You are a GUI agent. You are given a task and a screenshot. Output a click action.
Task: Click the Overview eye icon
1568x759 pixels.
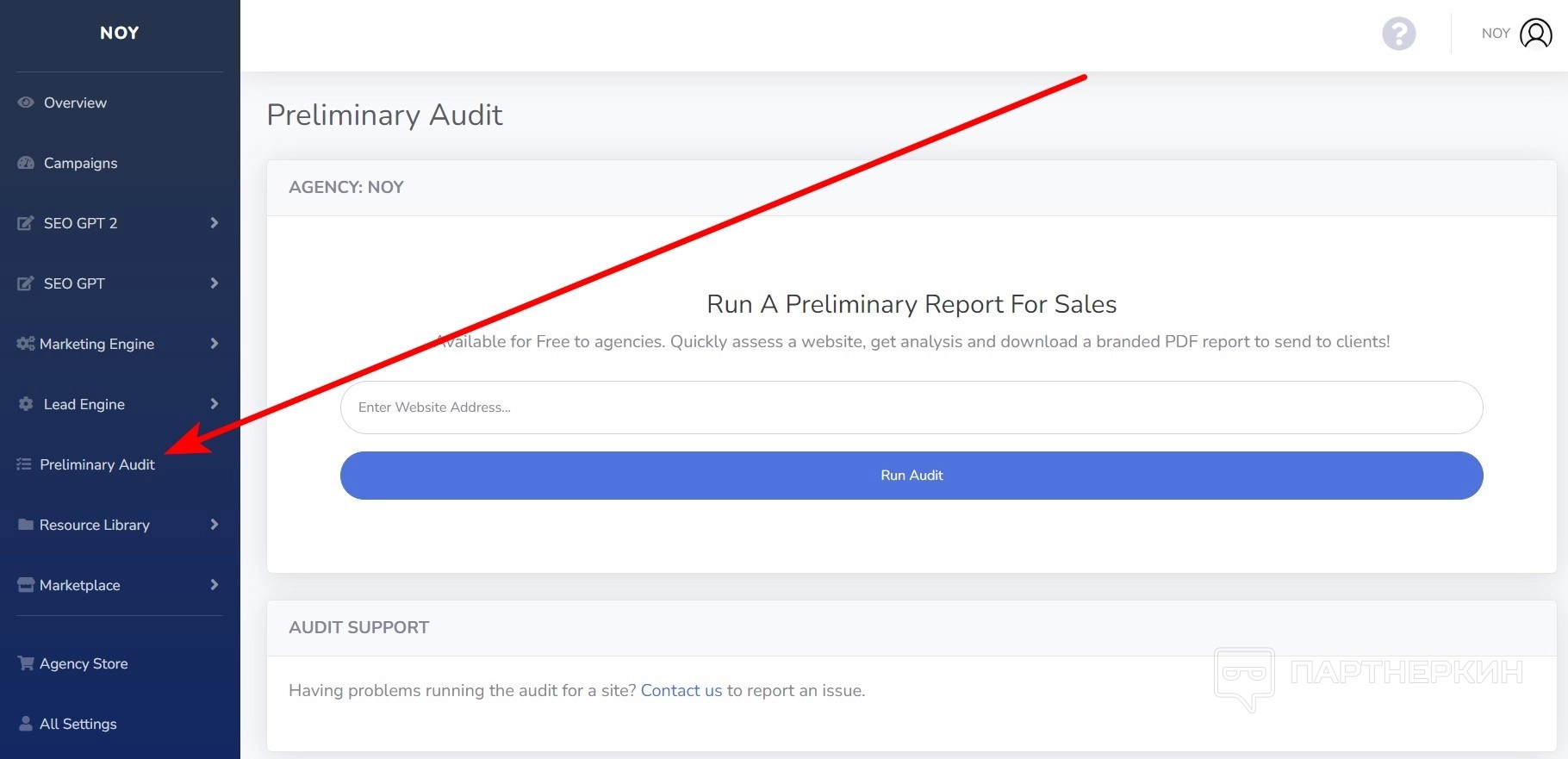(x=26, y=103)
